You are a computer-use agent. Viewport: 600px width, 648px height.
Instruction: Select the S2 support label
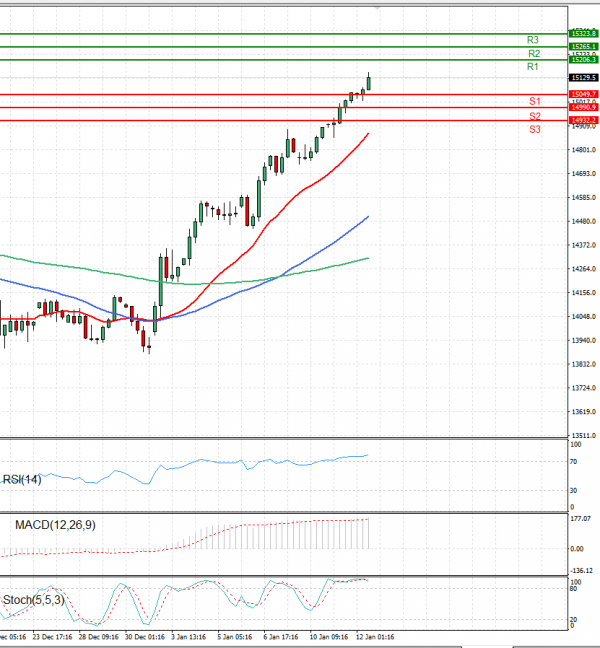point(535,116)
